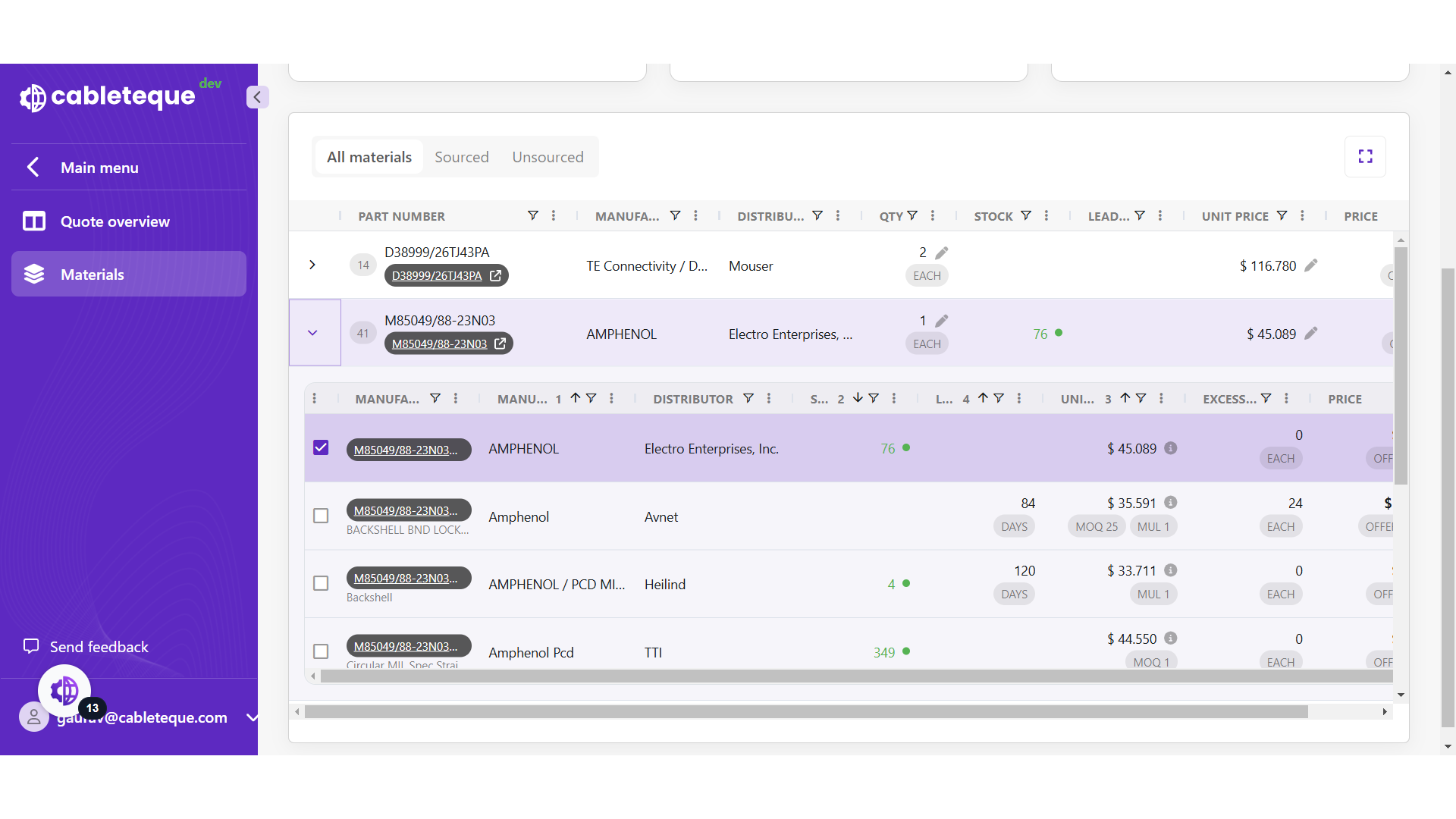Select the Heilind offer checkbox
The image size is (1456, 819).
pyautogui.click(x=321, y=583)
